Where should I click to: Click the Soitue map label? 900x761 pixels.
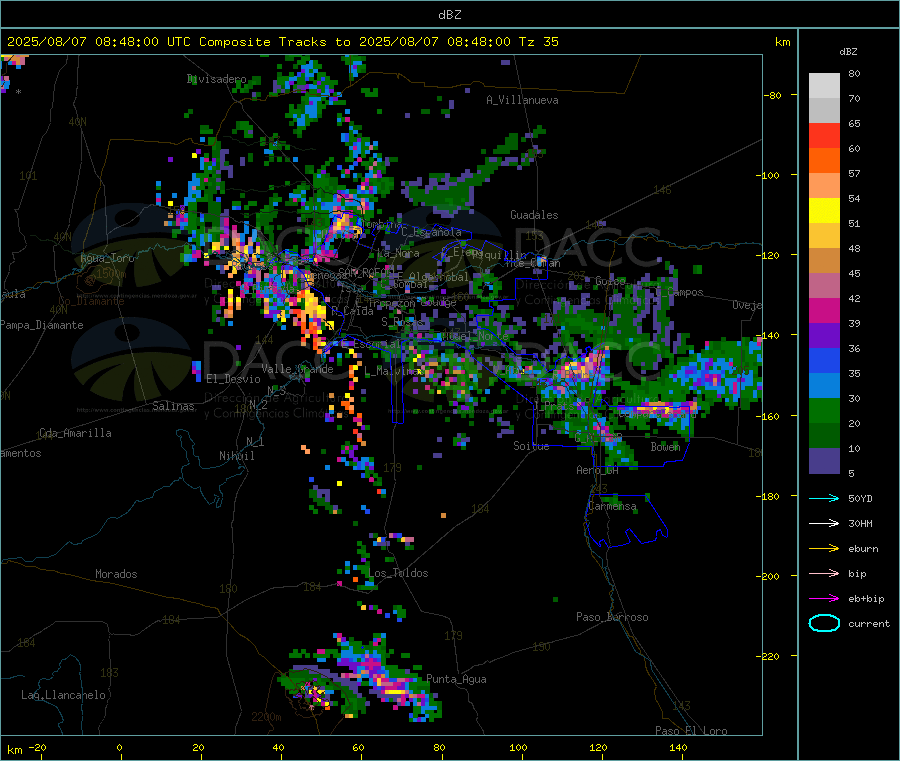coord(531,446)
